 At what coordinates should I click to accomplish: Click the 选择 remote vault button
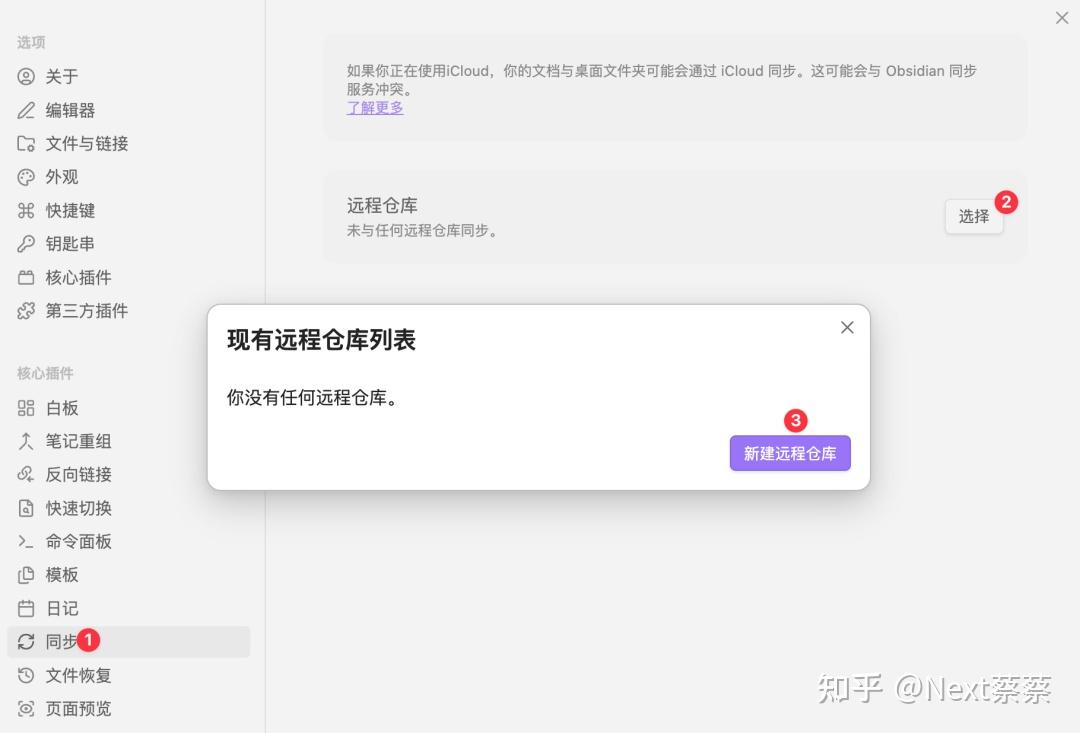[x=974, y=216]
